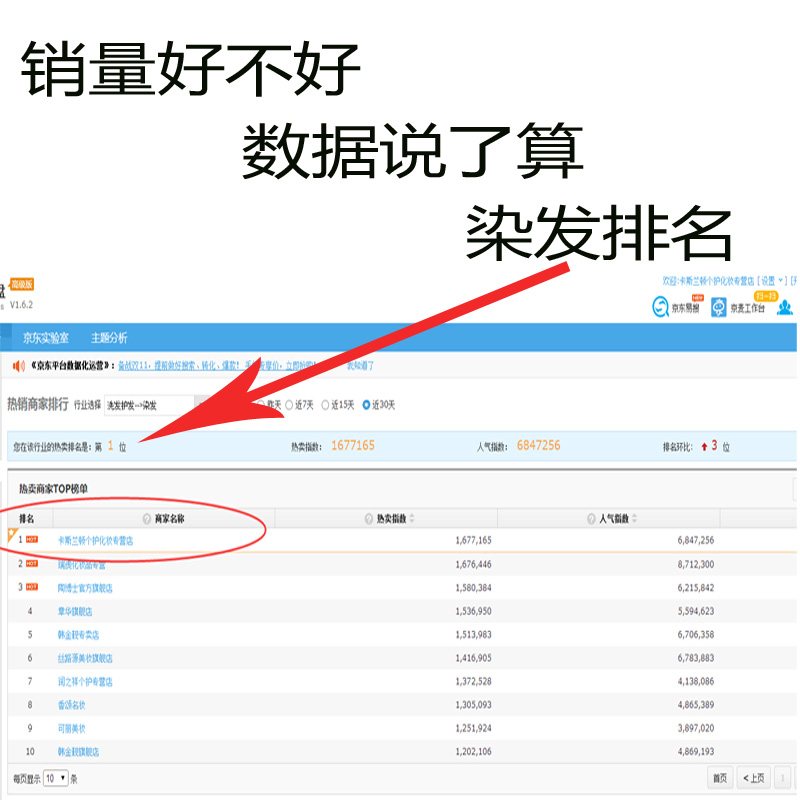The height and width of the screenshot is (800, 800).
Task: Open the 京东易报 icon
Action: coord(660,307)
